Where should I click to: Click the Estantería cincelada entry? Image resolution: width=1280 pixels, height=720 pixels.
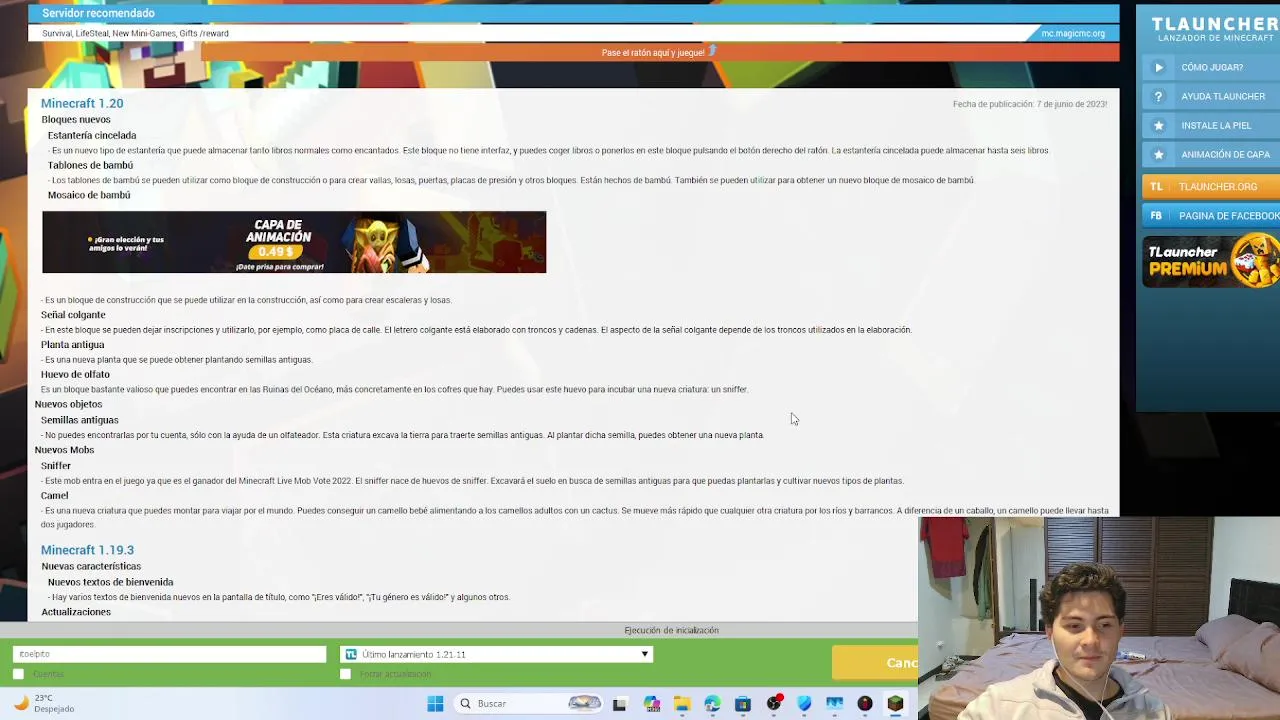coord(92,135)
